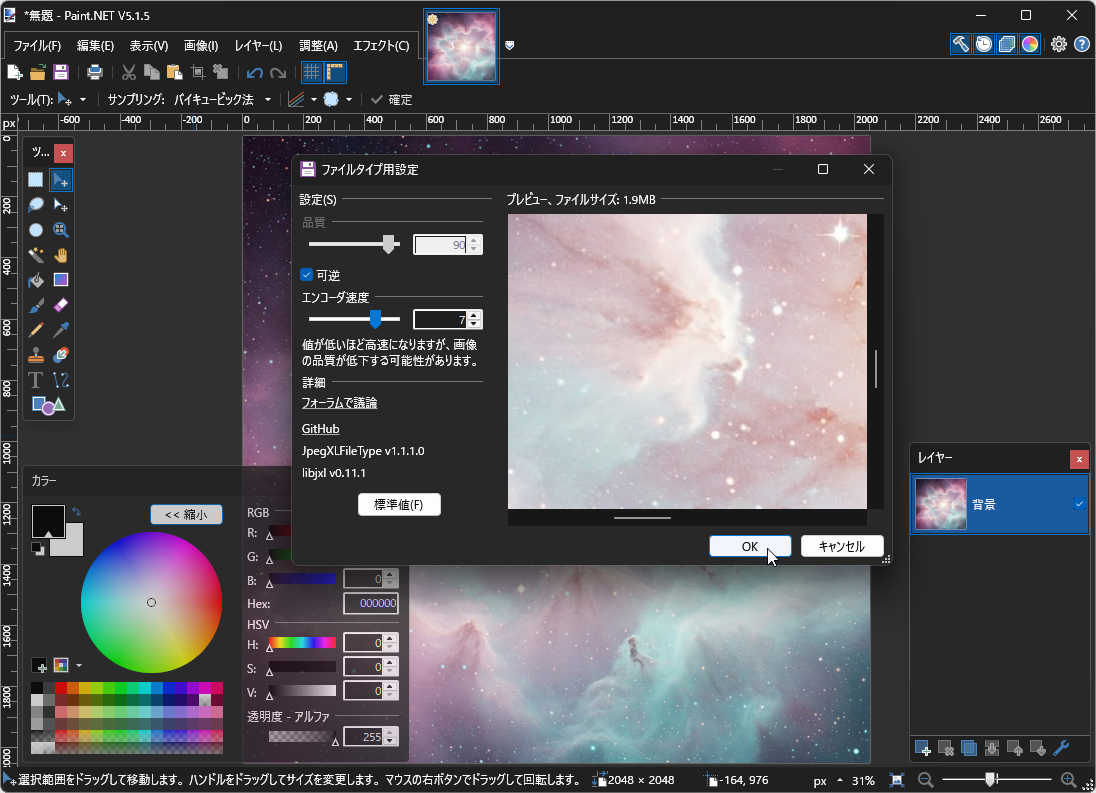This screenshot has height=793, width=1096.
Task: Select the Paint Bucket tool
Action: pyautogui.click(x=35, y=280)
